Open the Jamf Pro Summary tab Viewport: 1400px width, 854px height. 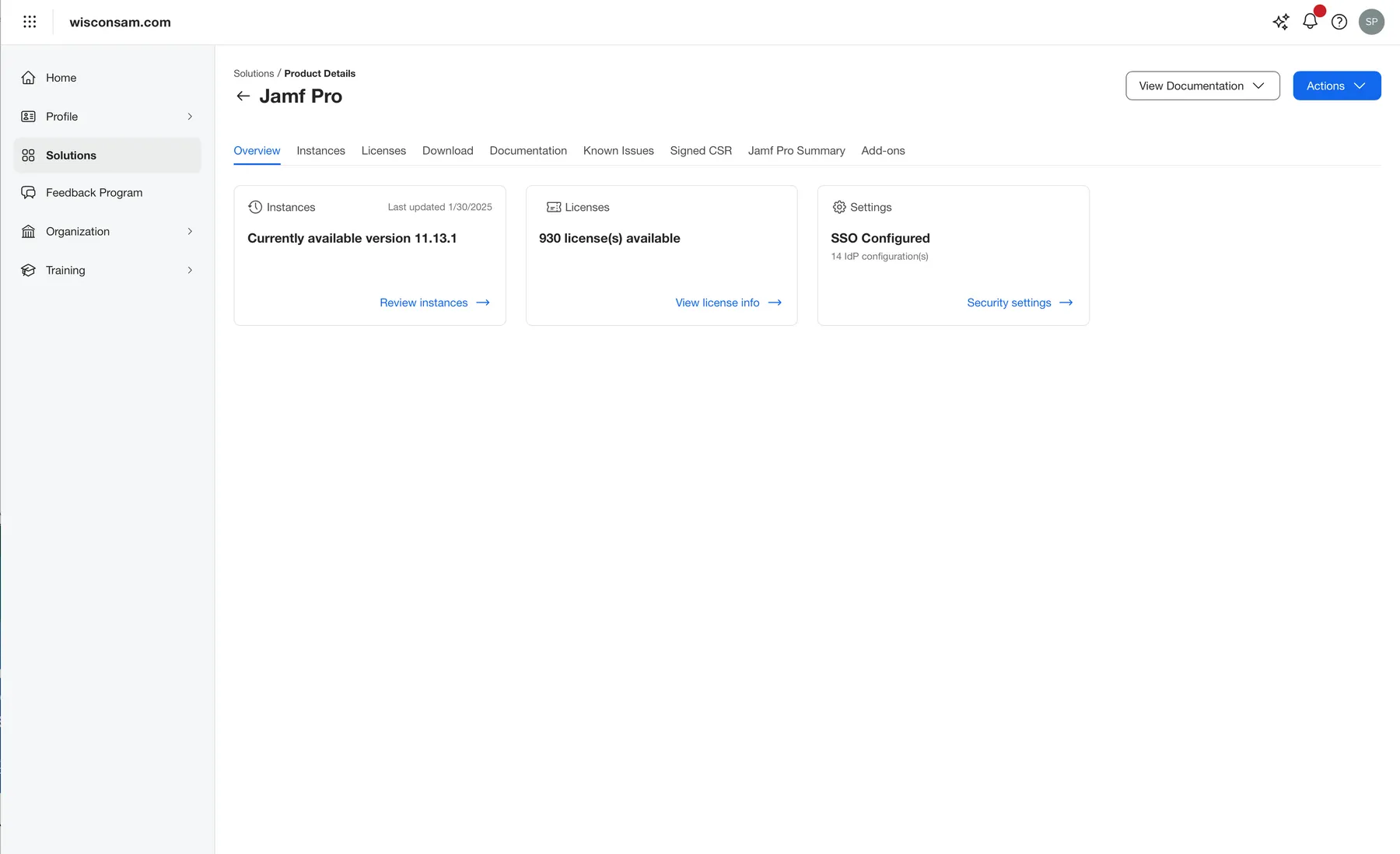pos(796,151)
